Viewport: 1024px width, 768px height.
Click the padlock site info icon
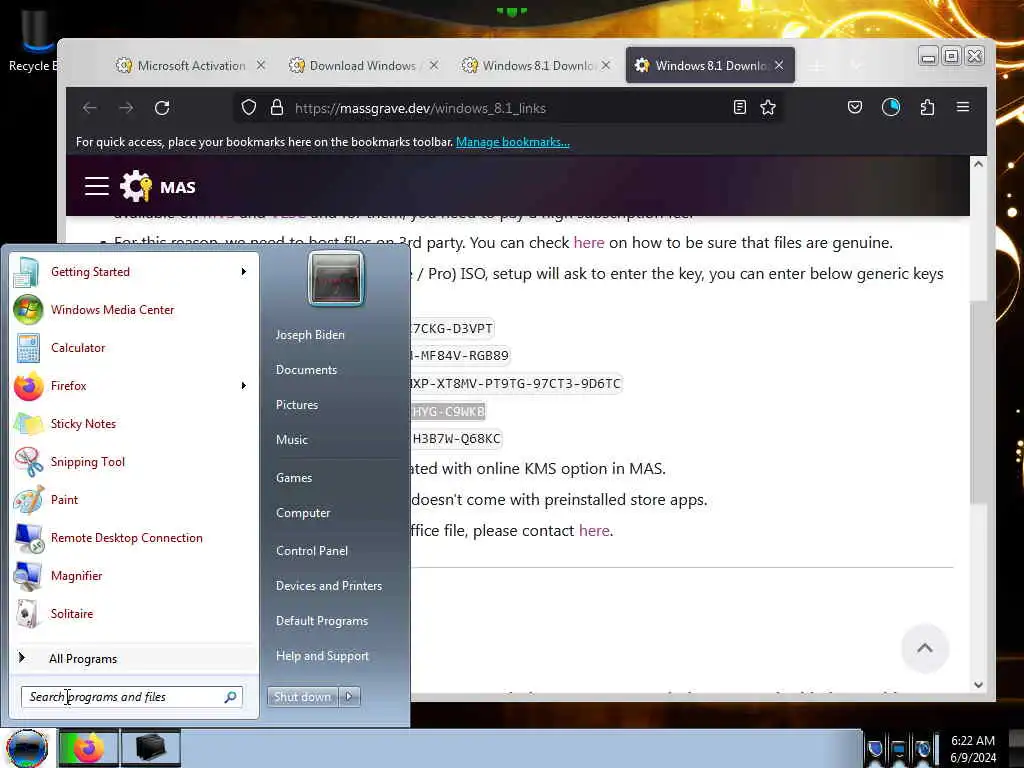pos(277,108)
